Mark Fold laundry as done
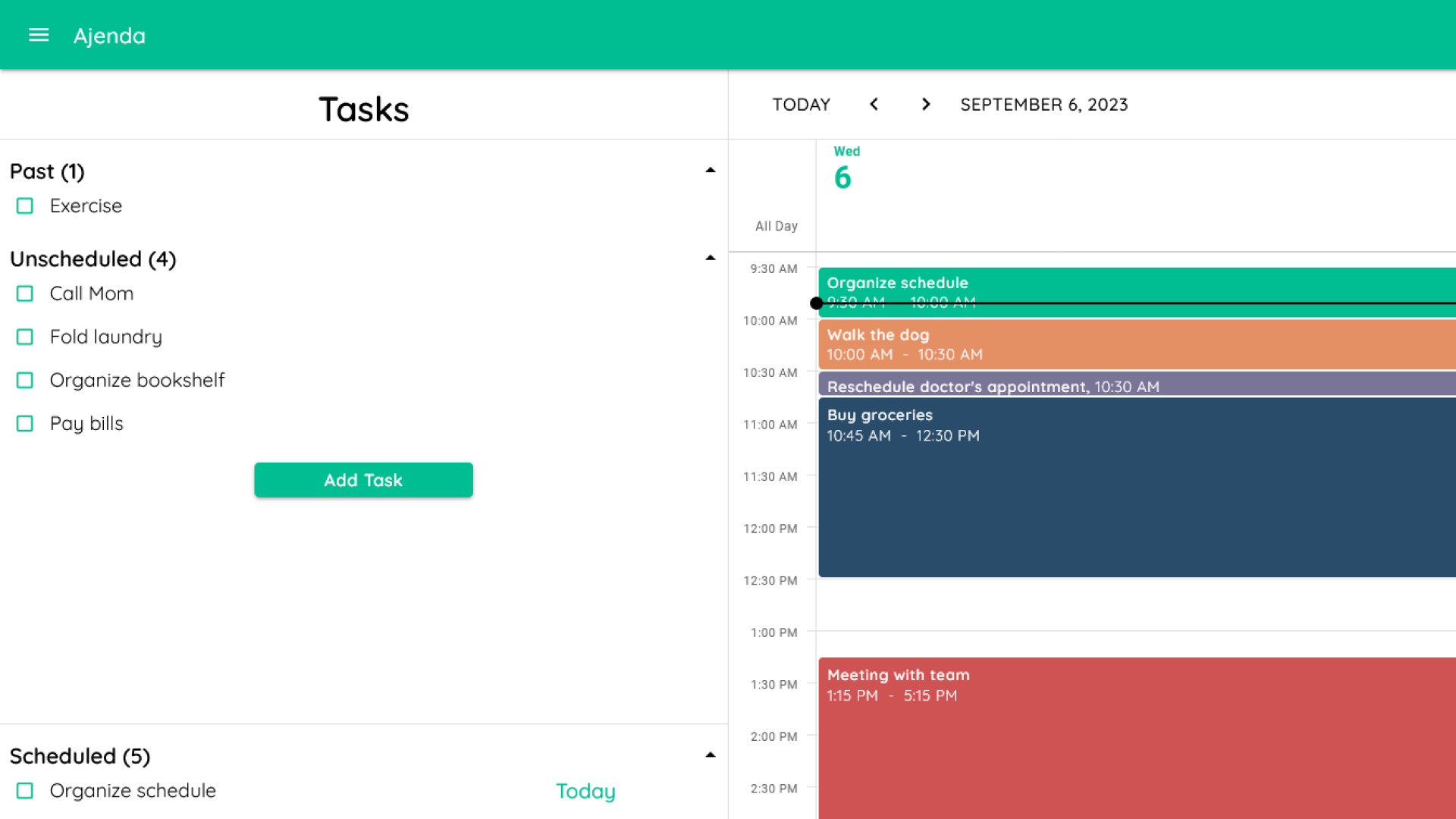Image resolution: width=1456 pixels, height=819 pixels. coord(25,337)
